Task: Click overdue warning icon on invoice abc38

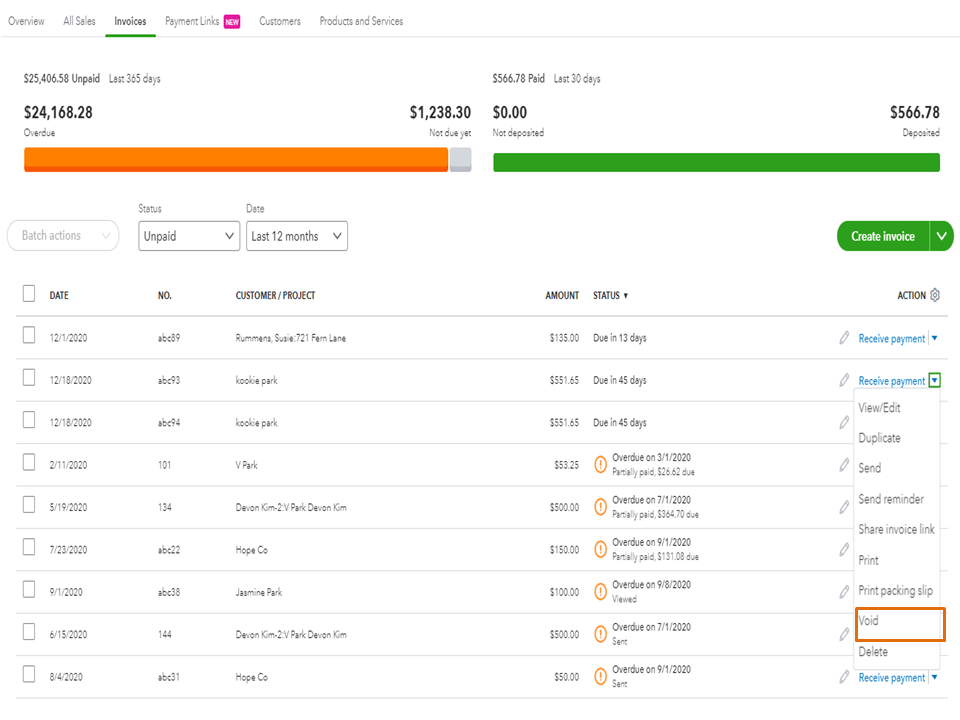Action: tap(601, 591)
